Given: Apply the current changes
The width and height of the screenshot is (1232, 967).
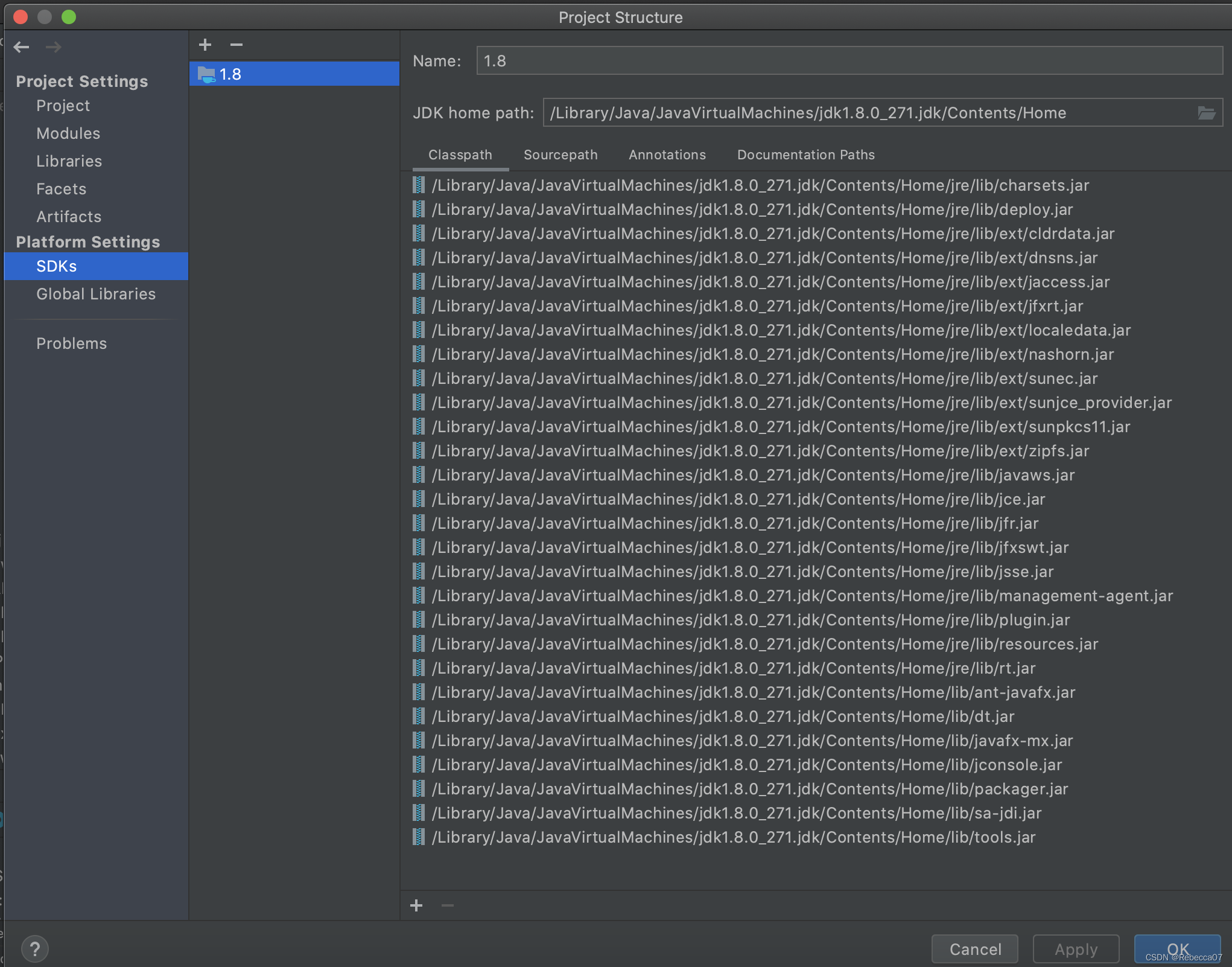Looking at the screenshot, I should click(1075, 948).
